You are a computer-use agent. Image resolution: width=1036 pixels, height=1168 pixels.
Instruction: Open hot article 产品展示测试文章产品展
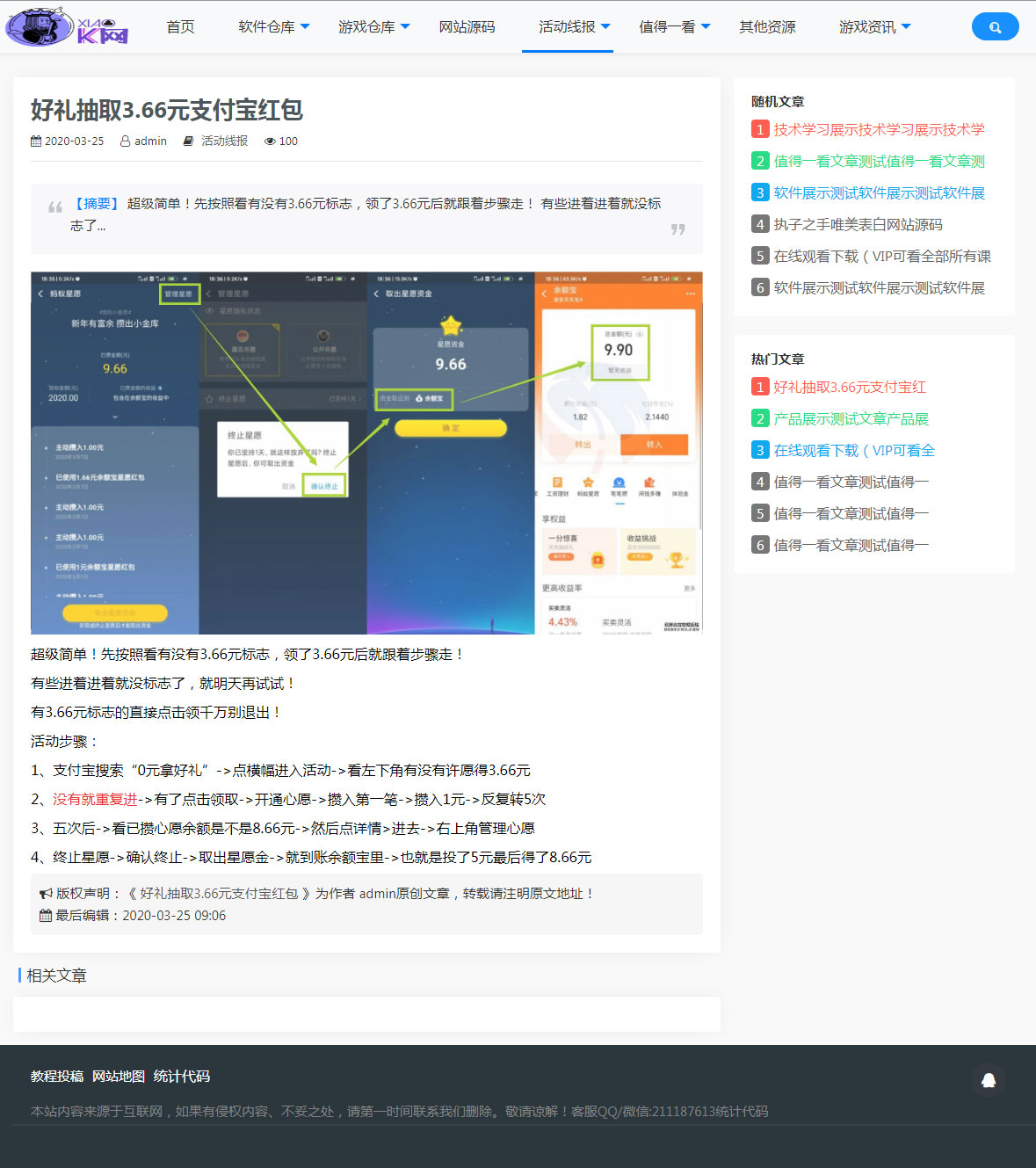pyautogui.click(x=851, y=418)
